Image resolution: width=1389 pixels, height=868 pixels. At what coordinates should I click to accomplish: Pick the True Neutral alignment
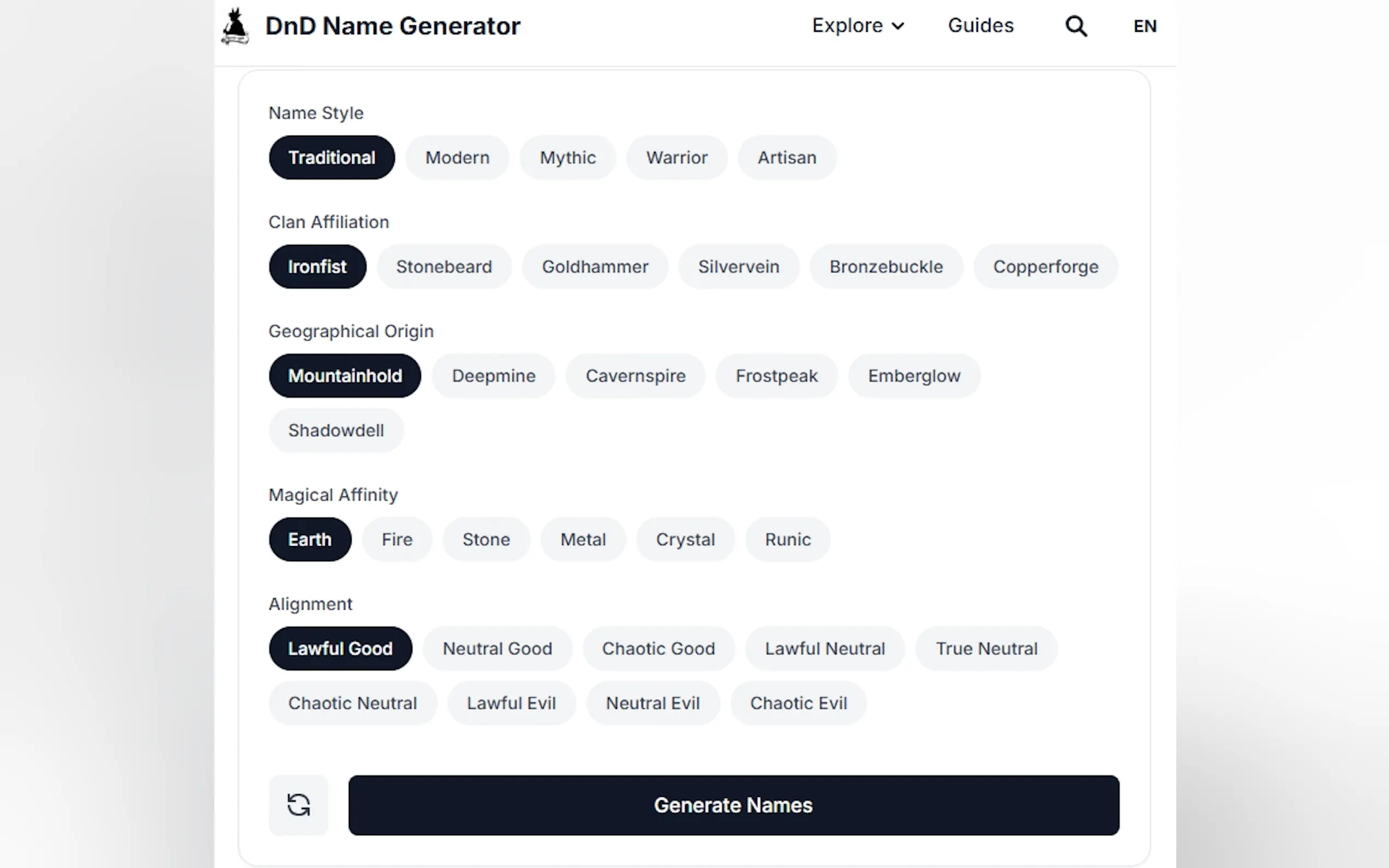(x=986, y=649)
